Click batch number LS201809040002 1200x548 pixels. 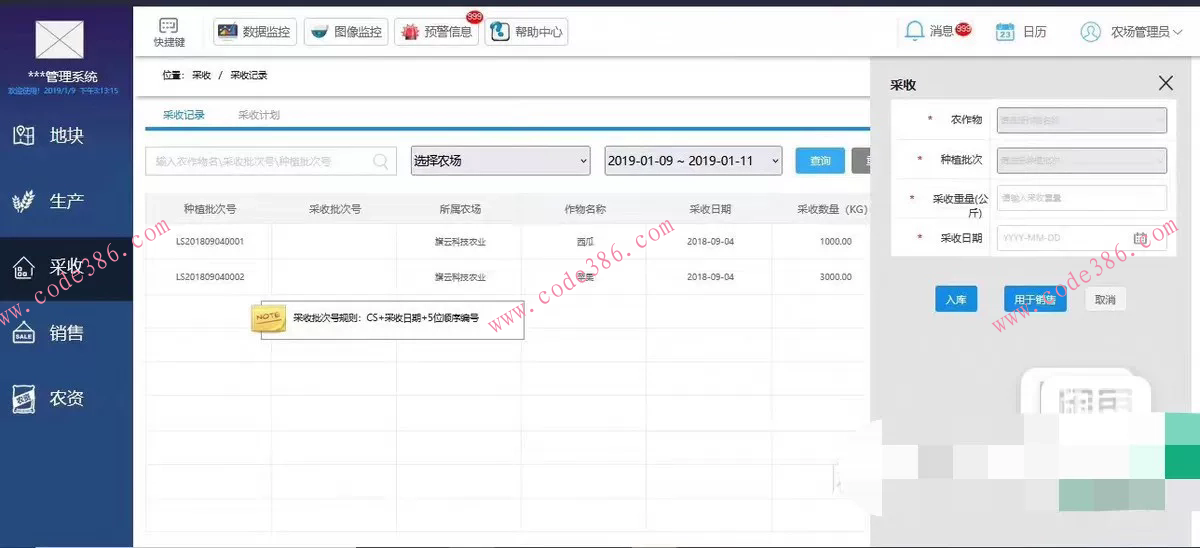pos(210,276)
